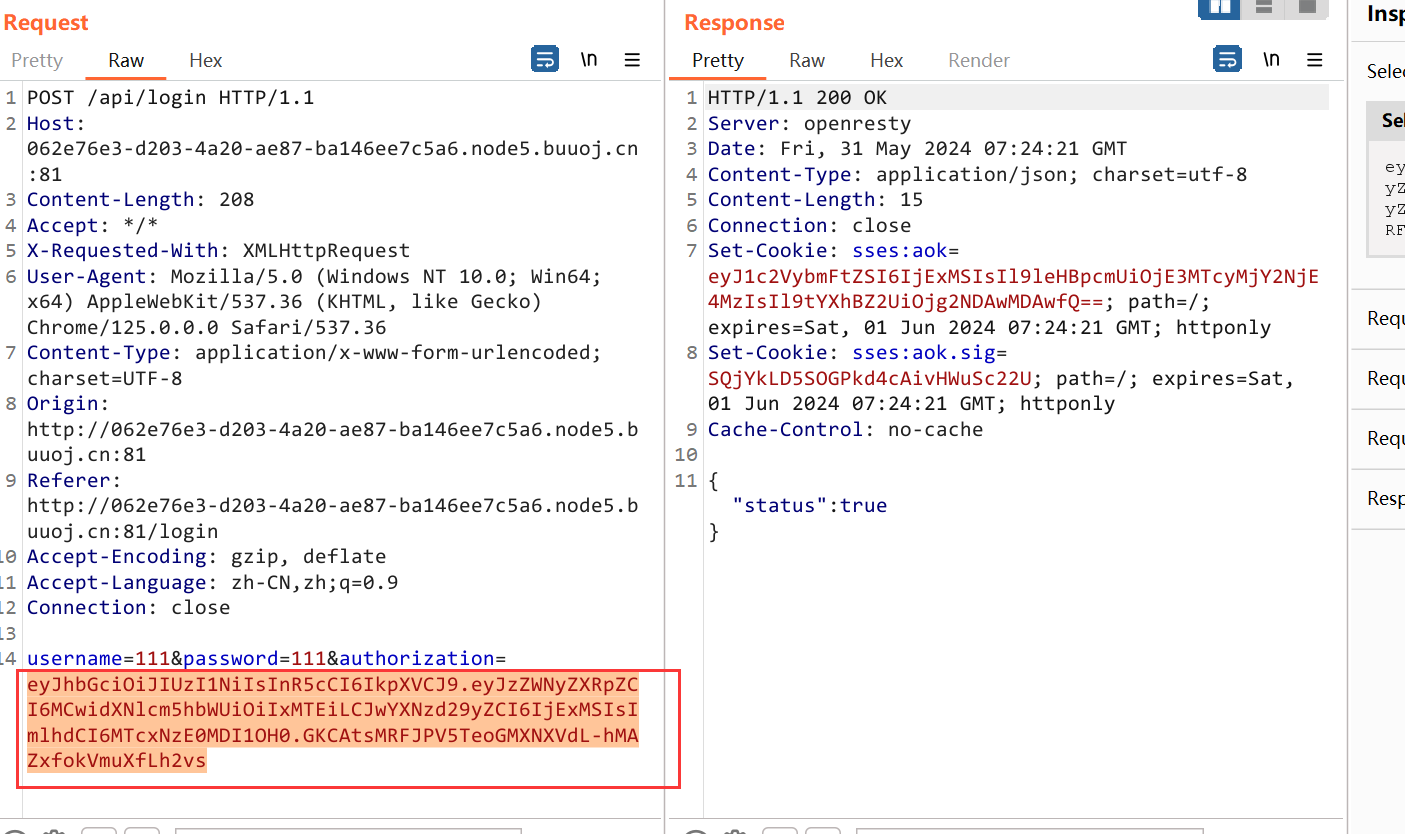Open the Request panel hamburger menu
This screenshot has height=834, width=1405.
(632, 60)
